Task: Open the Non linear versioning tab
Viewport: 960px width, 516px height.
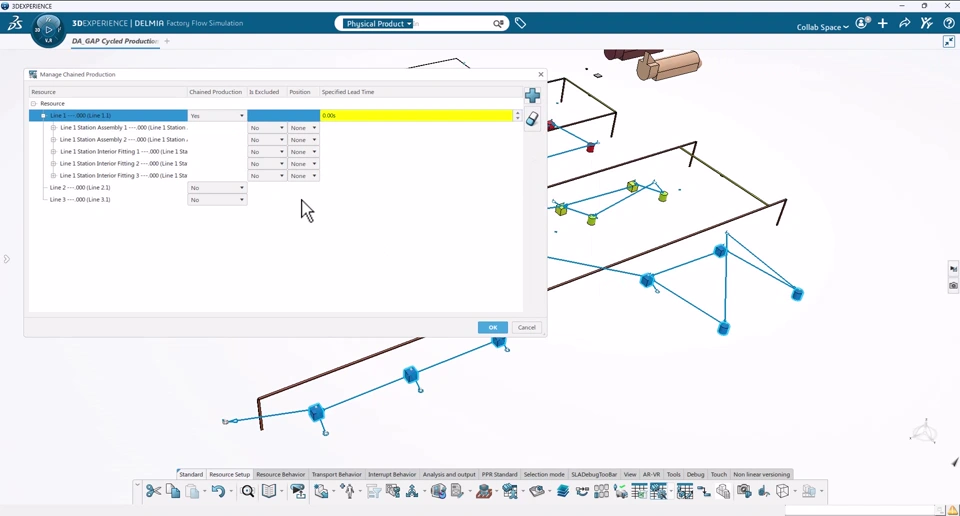Action: 762,474
